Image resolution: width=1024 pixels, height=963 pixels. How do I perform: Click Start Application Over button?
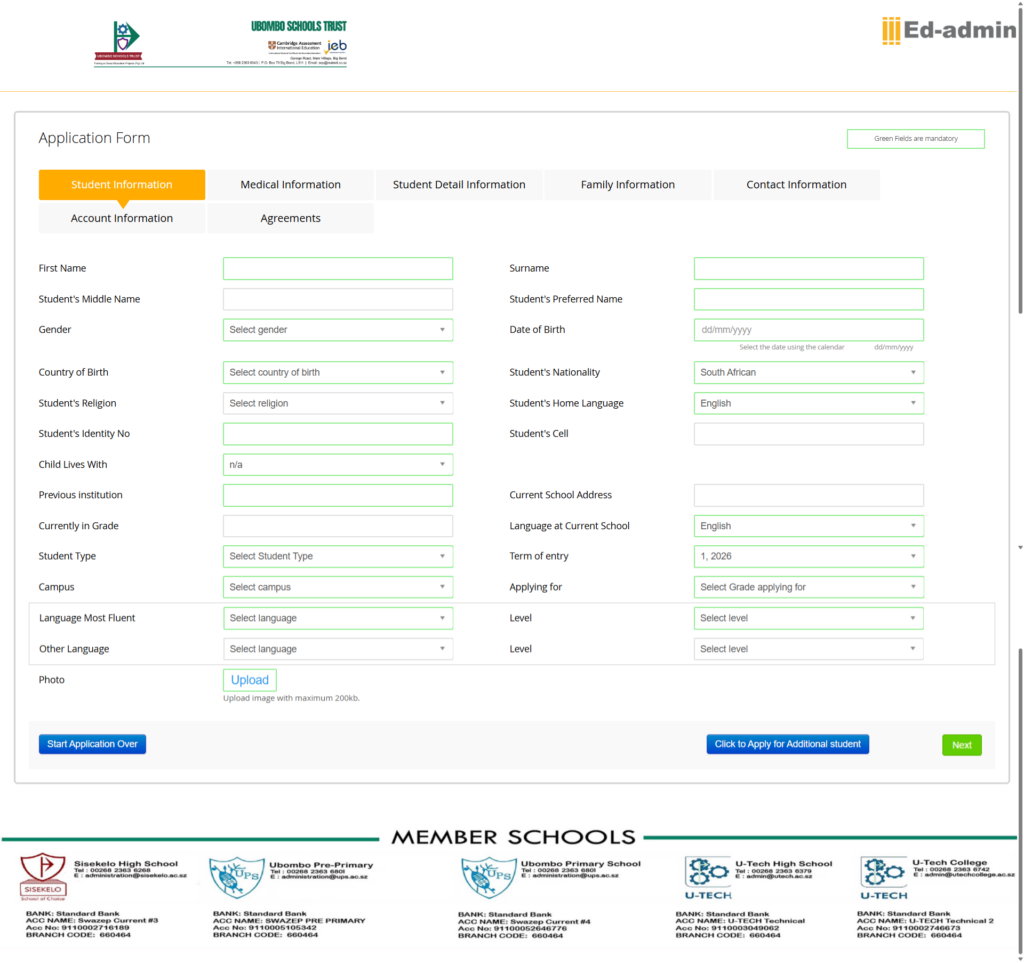(92, 744)
